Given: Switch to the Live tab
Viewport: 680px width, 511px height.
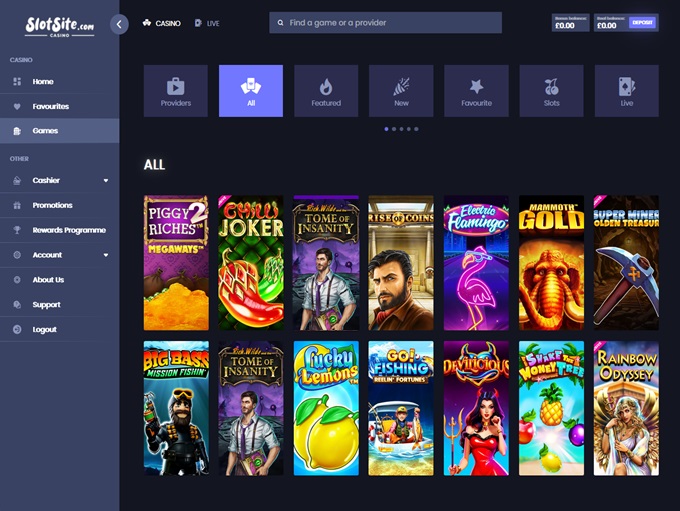Looking at the screenshot, I should 207,23.
